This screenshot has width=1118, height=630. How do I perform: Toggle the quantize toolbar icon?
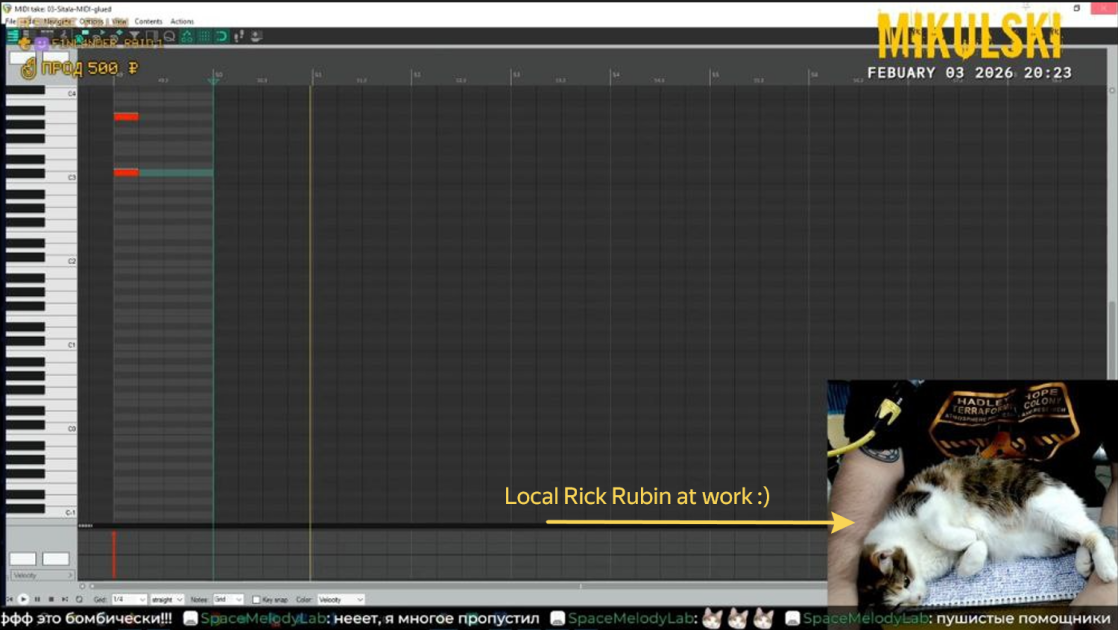169,36
